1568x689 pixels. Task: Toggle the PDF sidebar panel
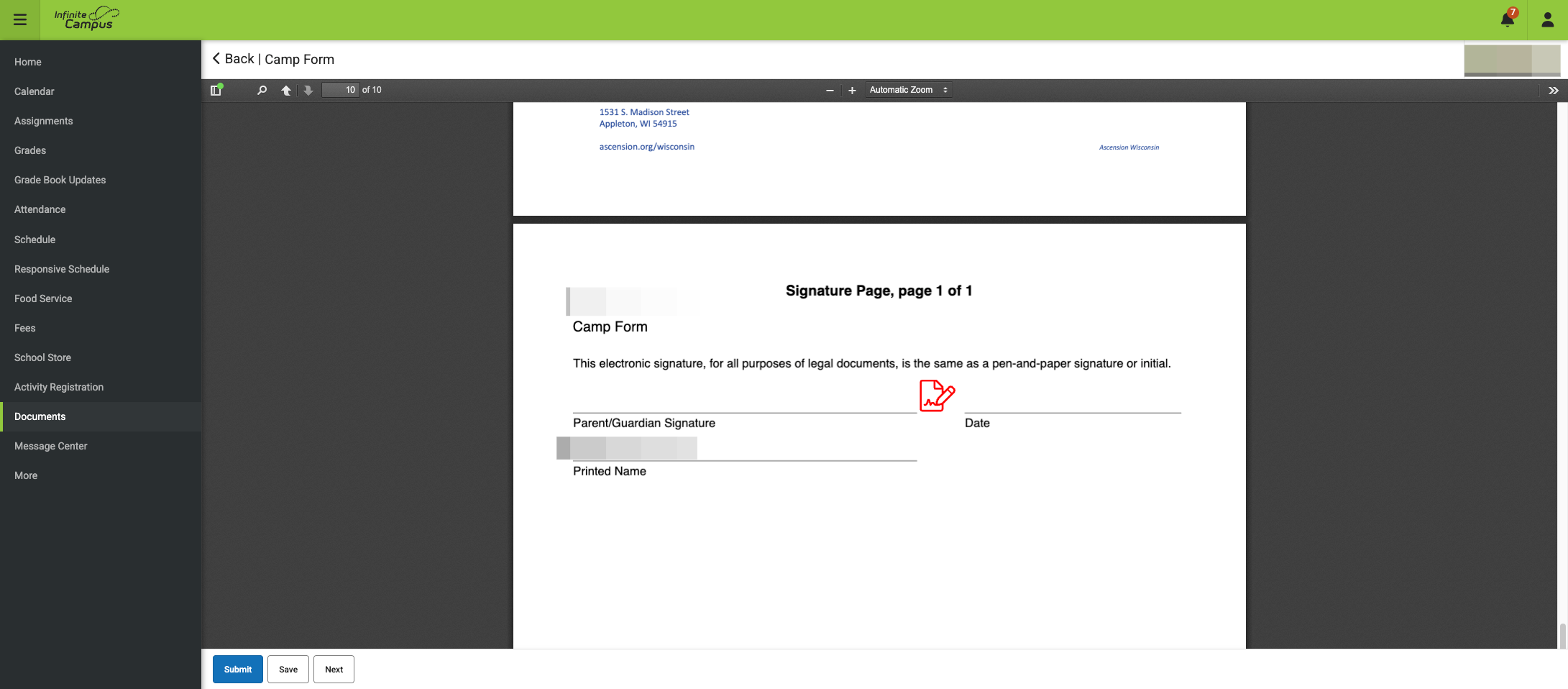point(216,90)
